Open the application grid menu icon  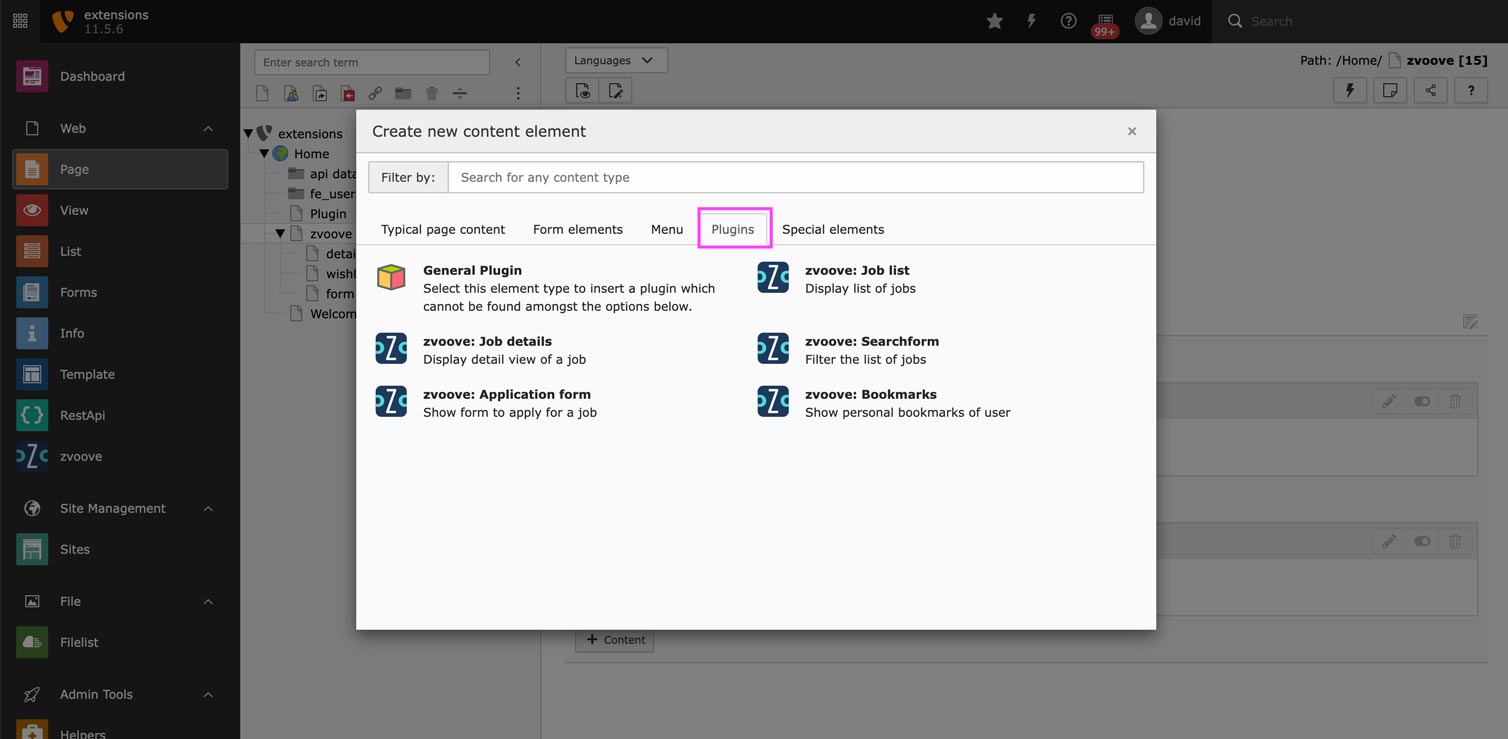coord(20,21)
